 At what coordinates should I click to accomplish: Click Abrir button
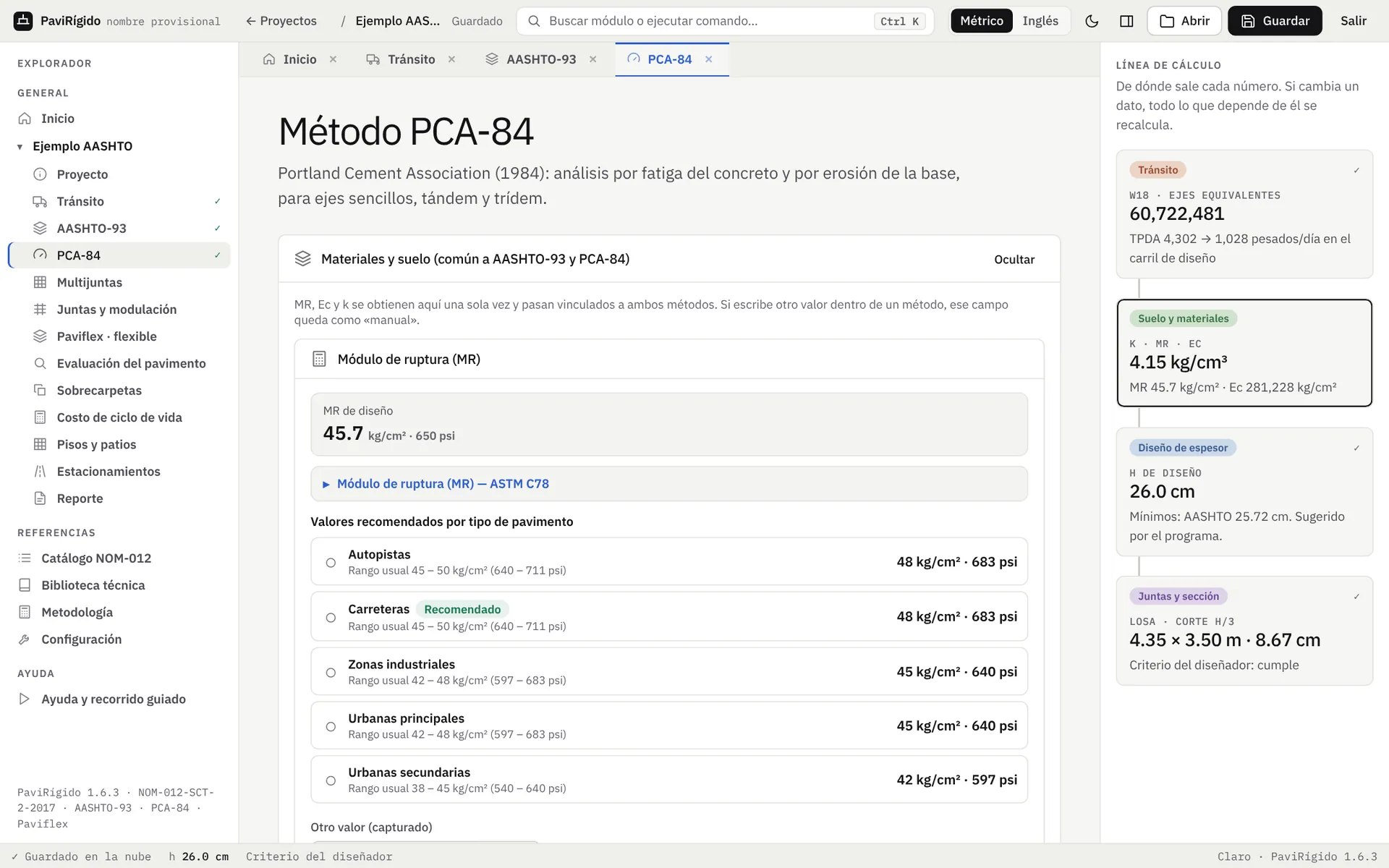[x=1184, y=21]
